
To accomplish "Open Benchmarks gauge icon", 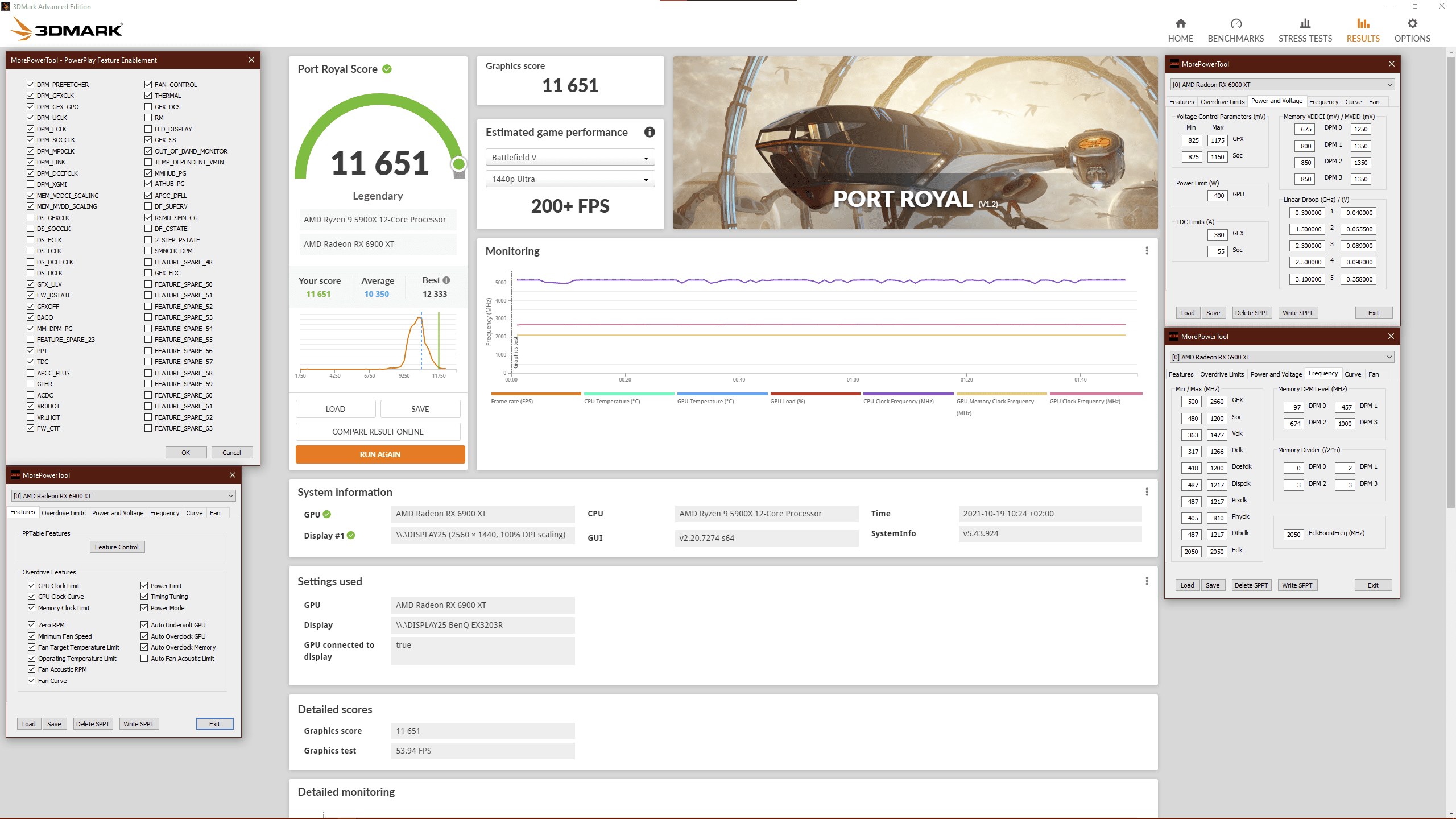I will (1236, 23).
